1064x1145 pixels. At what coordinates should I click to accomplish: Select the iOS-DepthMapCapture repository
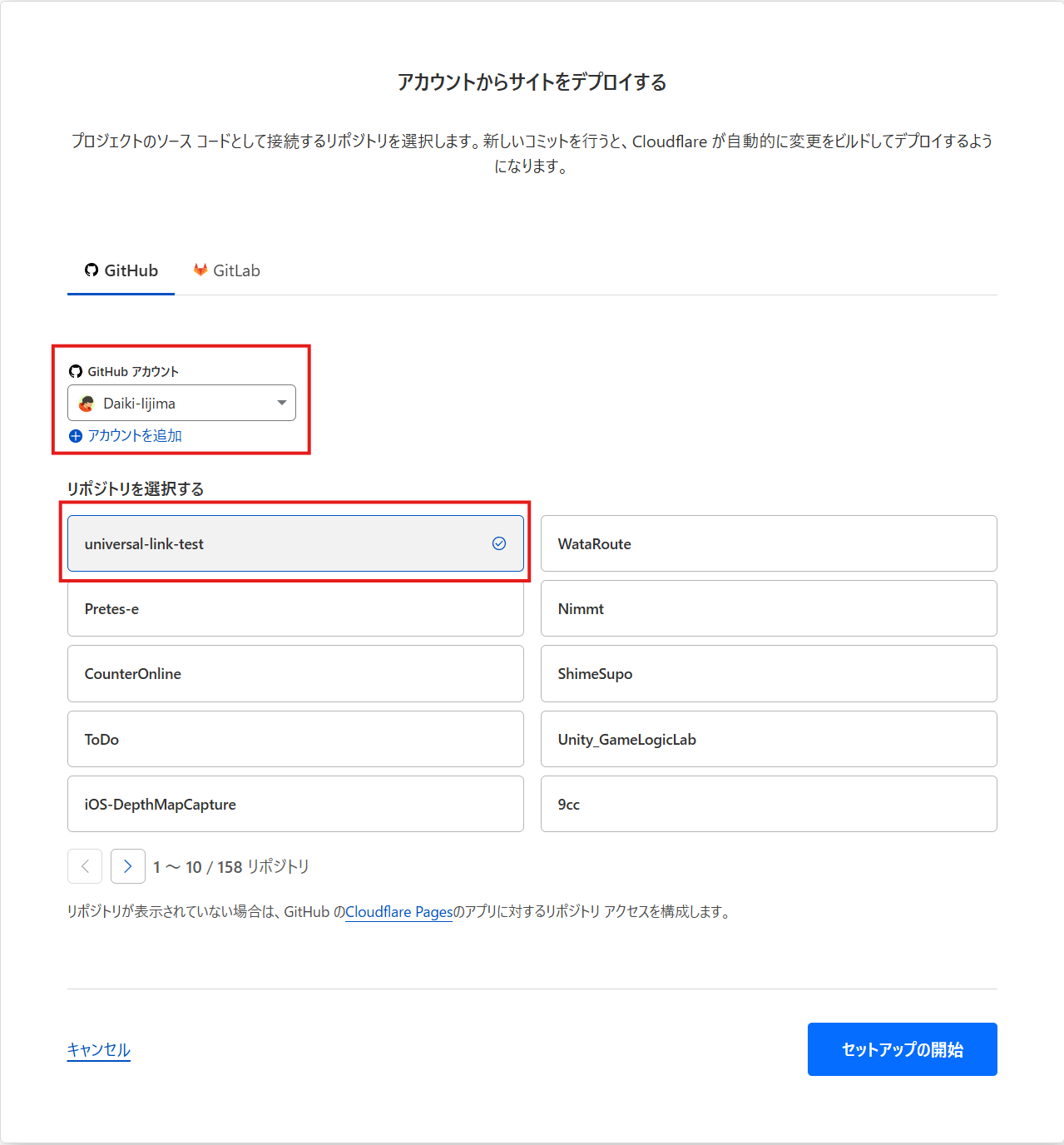(295, 804)
